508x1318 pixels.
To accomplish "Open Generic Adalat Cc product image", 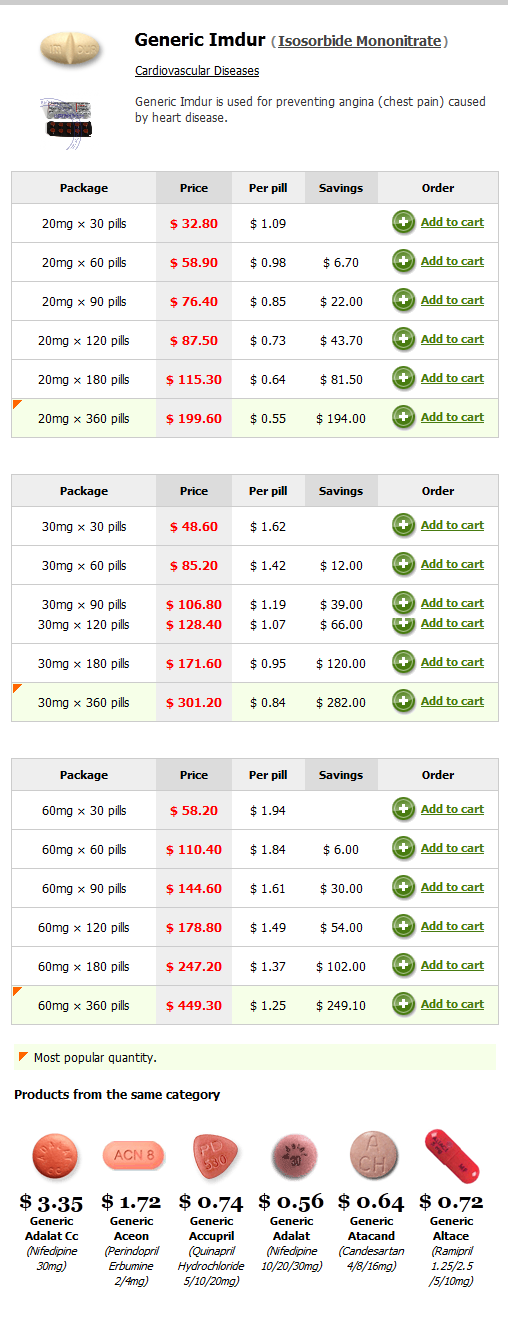I will pyautogui.click(x=54, y=1157).
